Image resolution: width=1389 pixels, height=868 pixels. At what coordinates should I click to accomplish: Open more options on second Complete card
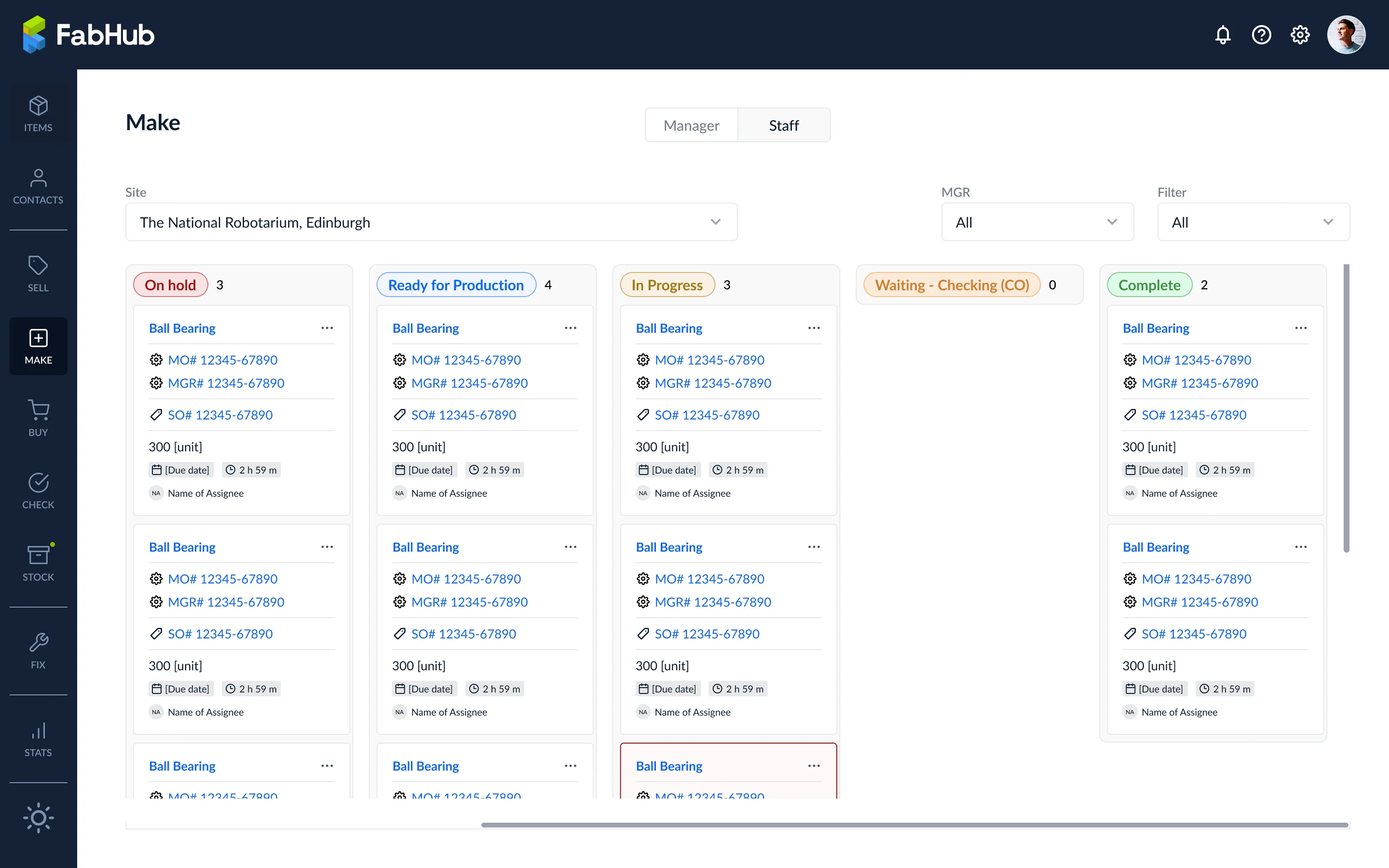1301,547
